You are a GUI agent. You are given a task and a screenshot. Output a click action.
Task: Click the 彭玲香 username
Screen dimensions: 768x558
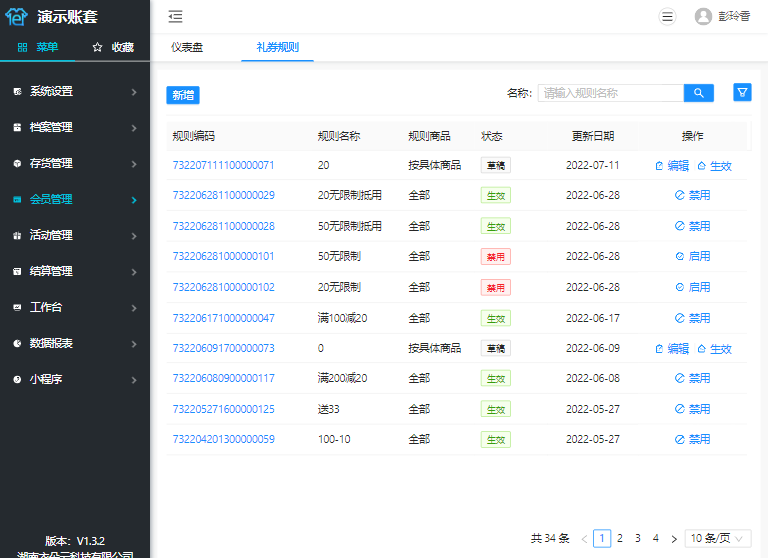734,17
